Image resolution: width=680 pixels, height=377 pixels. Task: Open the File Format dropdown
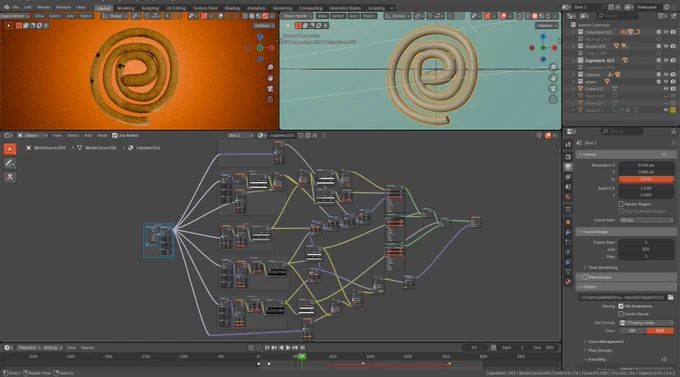pyautogui.click(x=646, y=323)
